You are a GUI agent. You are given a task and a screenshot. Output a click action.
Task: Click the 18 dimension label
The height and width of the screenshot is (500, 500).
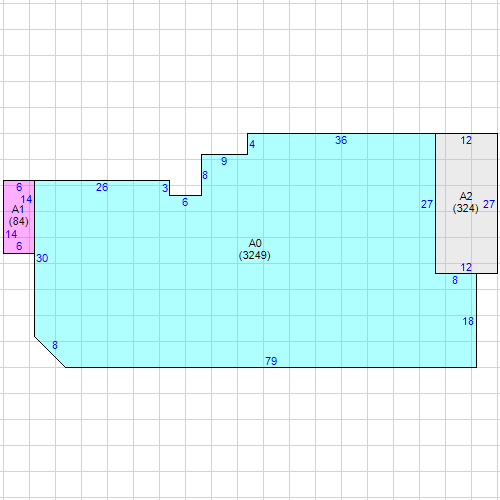[x=468, y=321]
